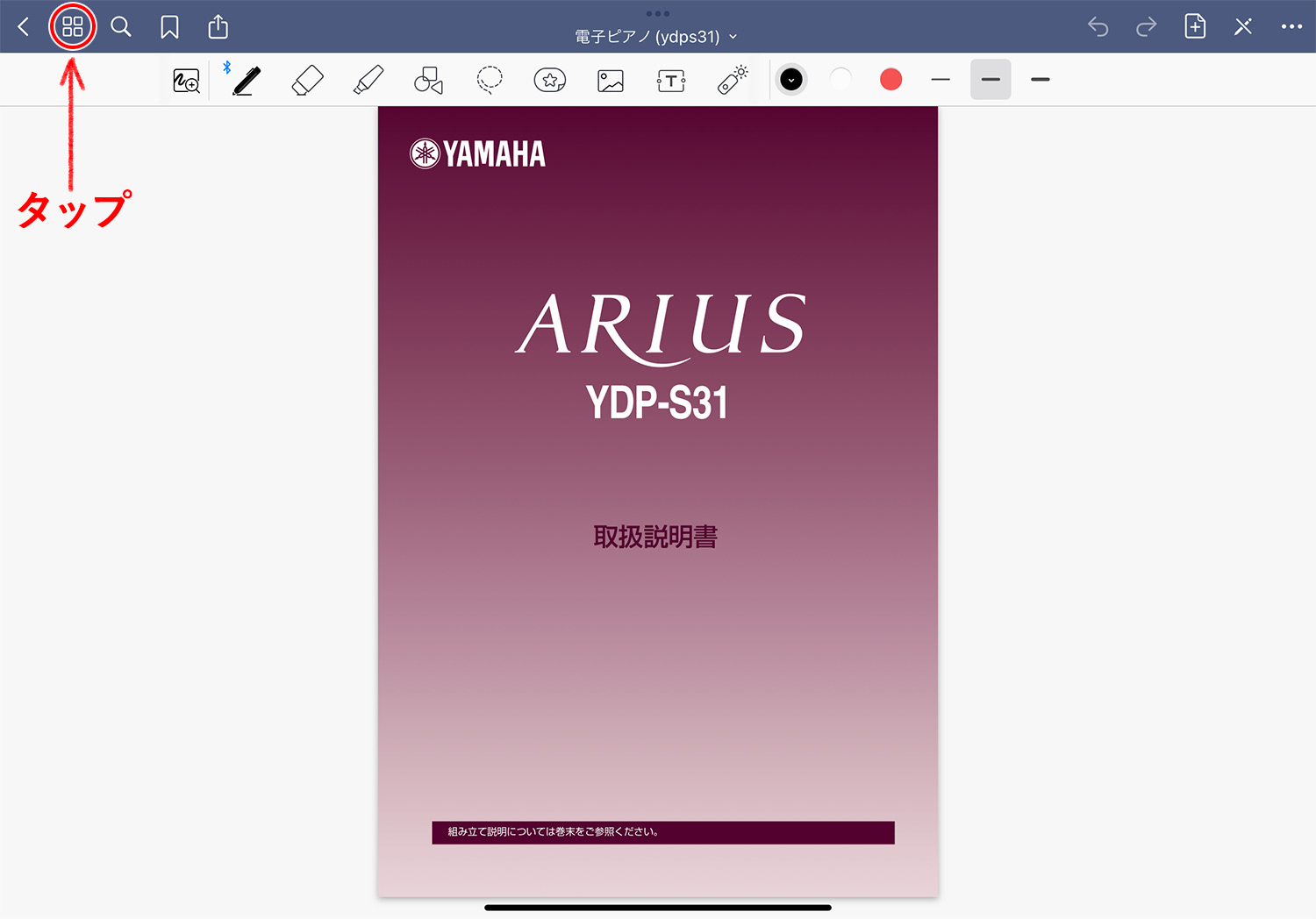Image resolution: width=1316 pixels, height=919 pixels.
Task: Select the Image insert tool
Action: [611, 81]
